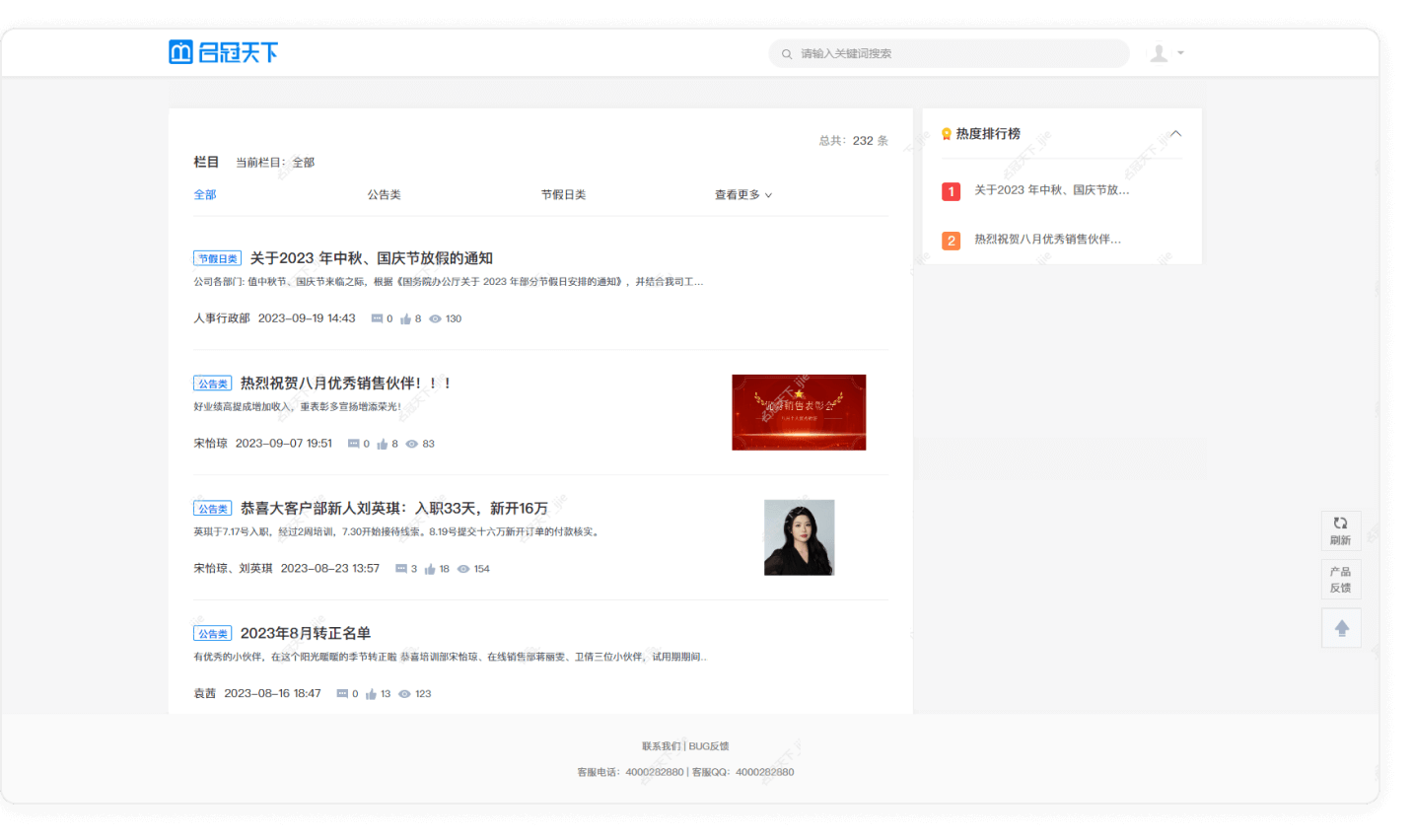Viewport: 1412px width, 840px height.
Task: Switch to the 节假日类 category tab
Action: (563, 195)
